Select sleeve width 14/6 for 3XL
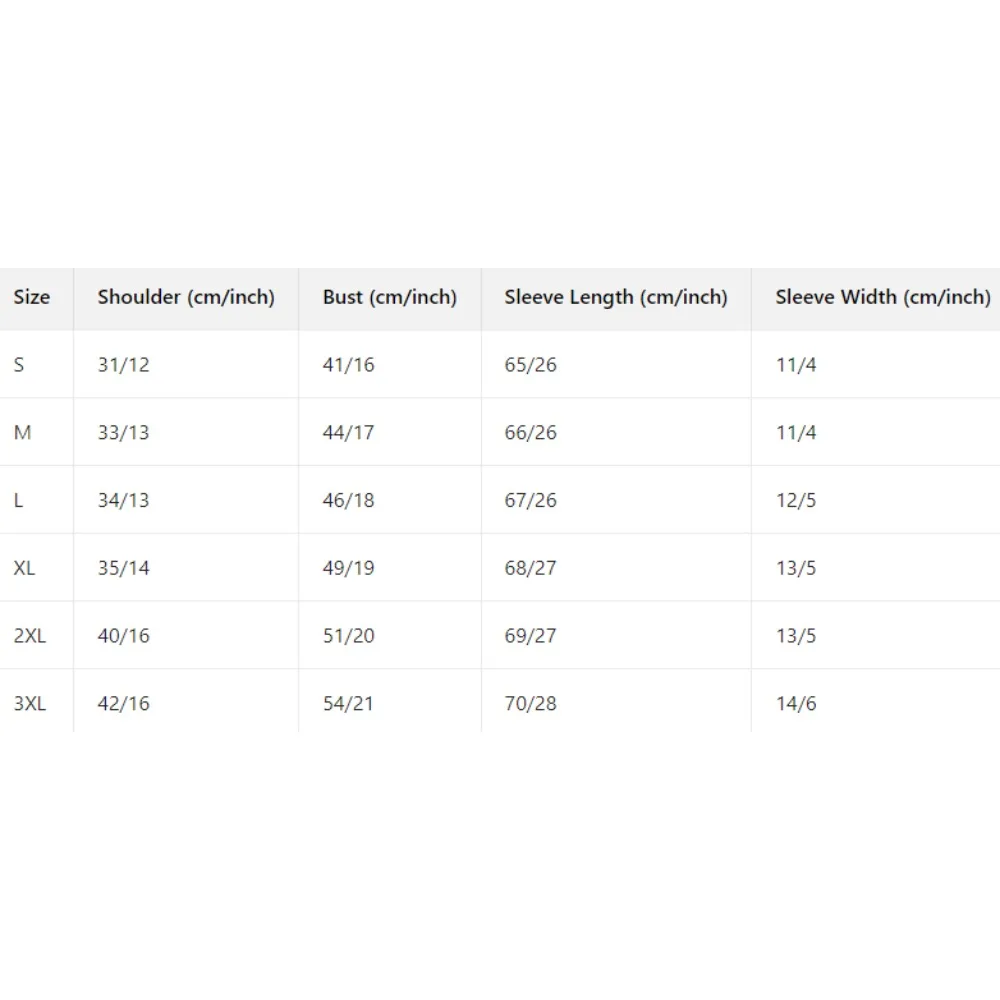The height and width of the screenshot is (1000, 1000). 796,704
